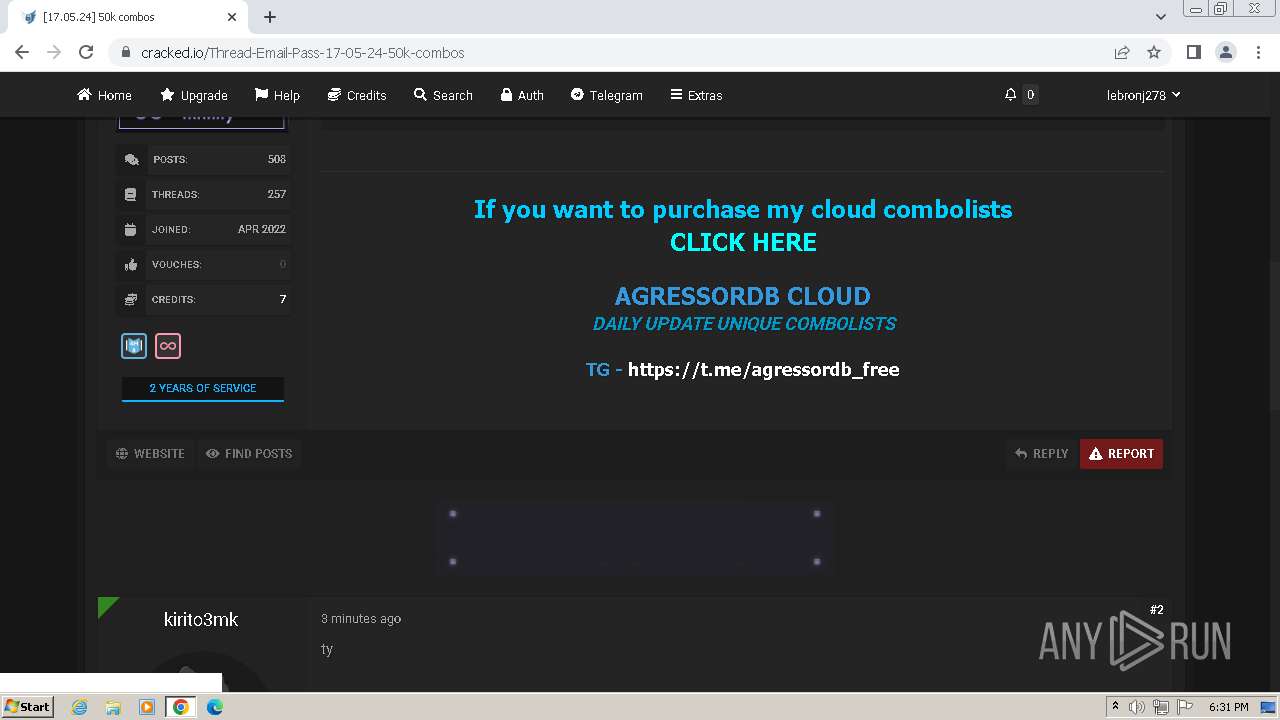Show hidden system tray icons

[1115, 707]
